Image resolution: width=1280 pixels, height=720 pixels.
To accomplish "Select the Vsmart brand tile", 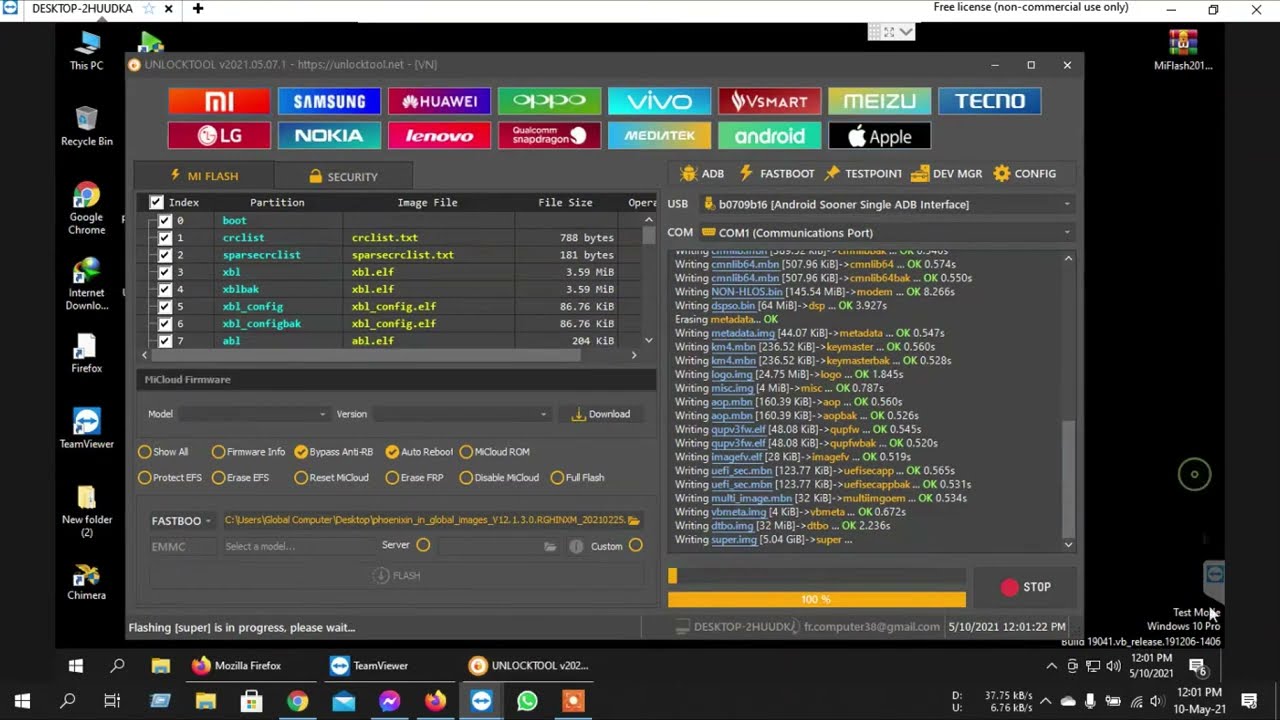I will click(x=769, y=101).
